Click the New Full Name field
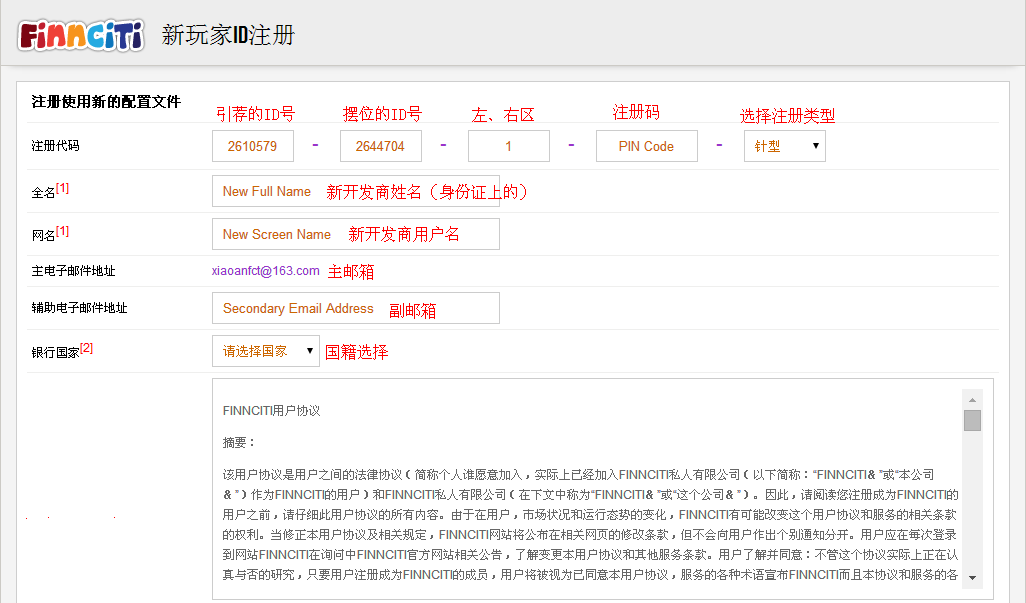 [355, 191]
